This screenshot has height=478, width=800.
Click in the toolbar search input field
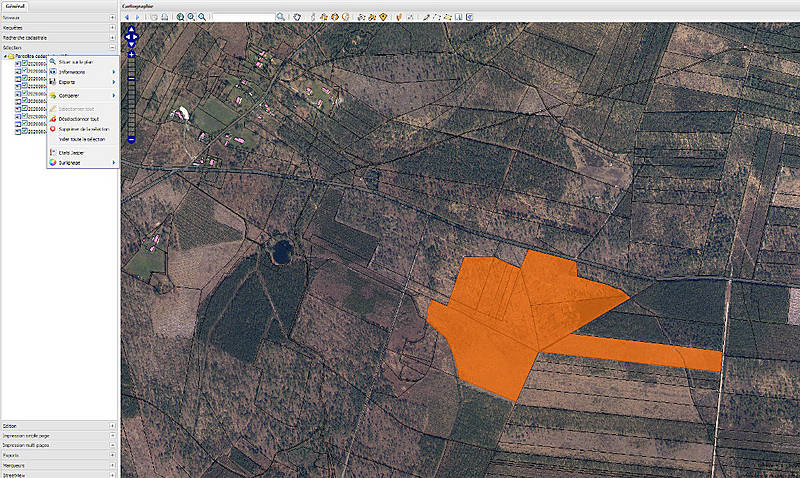point(243,17)
